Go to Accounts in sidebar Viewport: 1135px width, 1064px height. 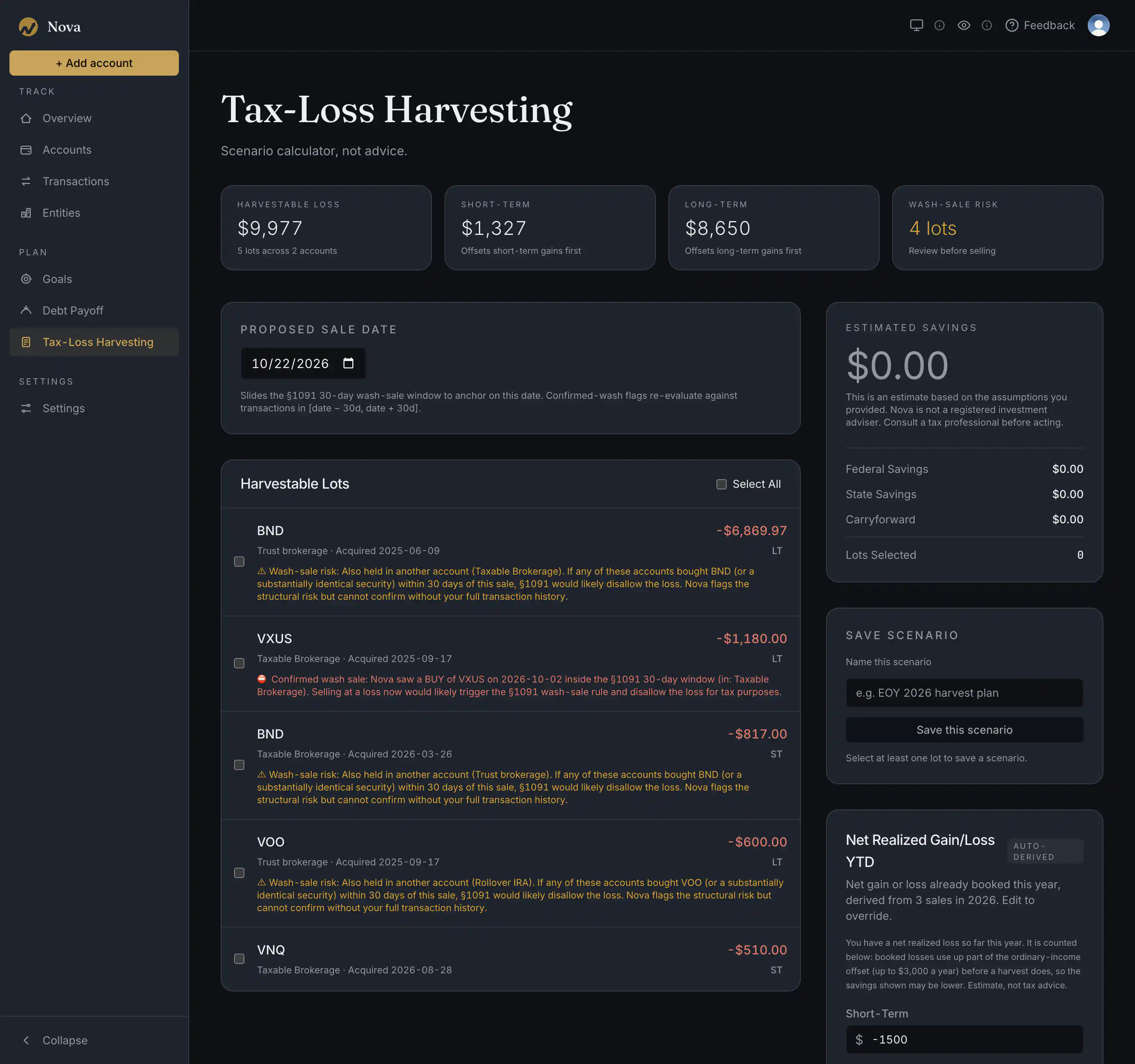94,150
